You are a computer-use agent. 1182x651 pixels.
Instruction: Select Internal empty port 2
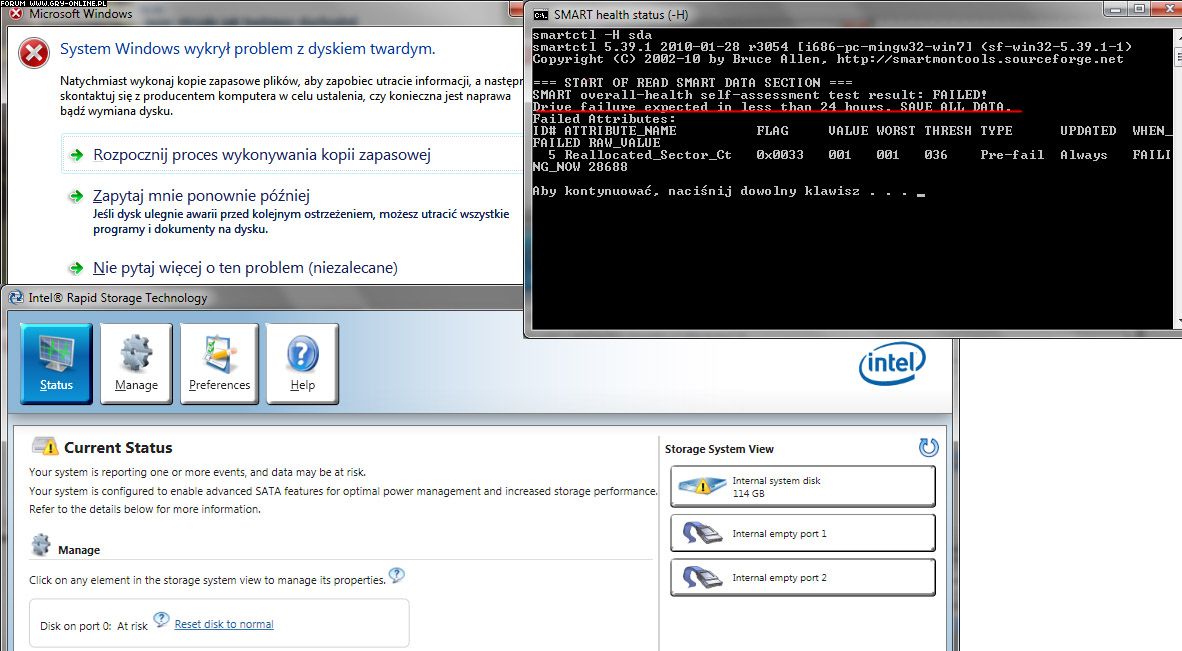[x=803, y=577]
